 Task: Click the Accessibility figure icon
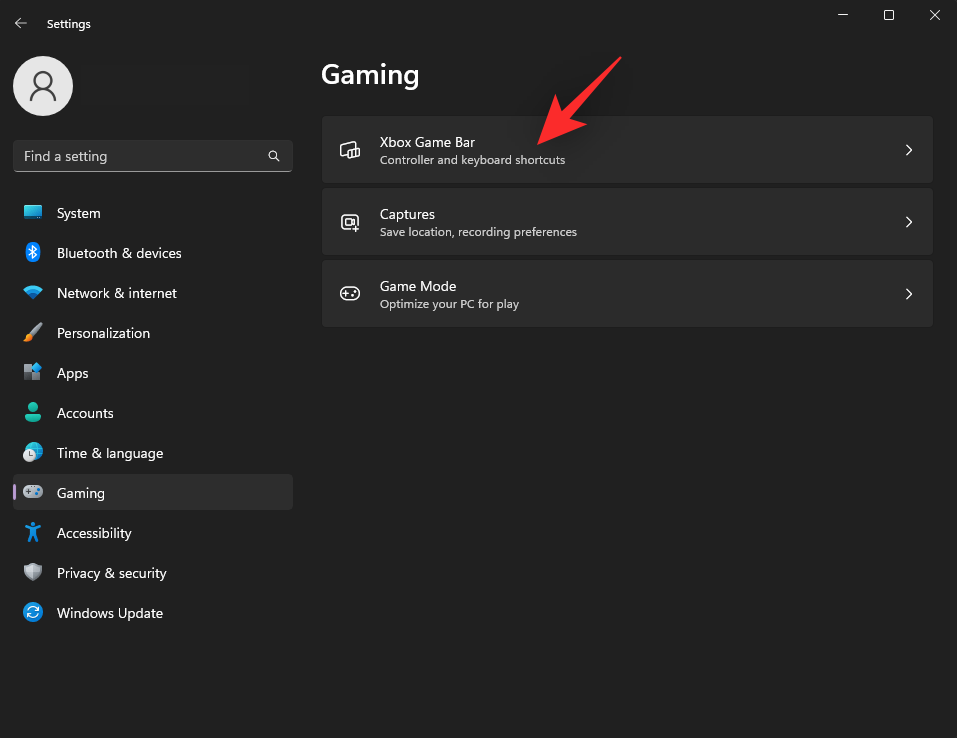pyautogui.click(x=33, y=533)
